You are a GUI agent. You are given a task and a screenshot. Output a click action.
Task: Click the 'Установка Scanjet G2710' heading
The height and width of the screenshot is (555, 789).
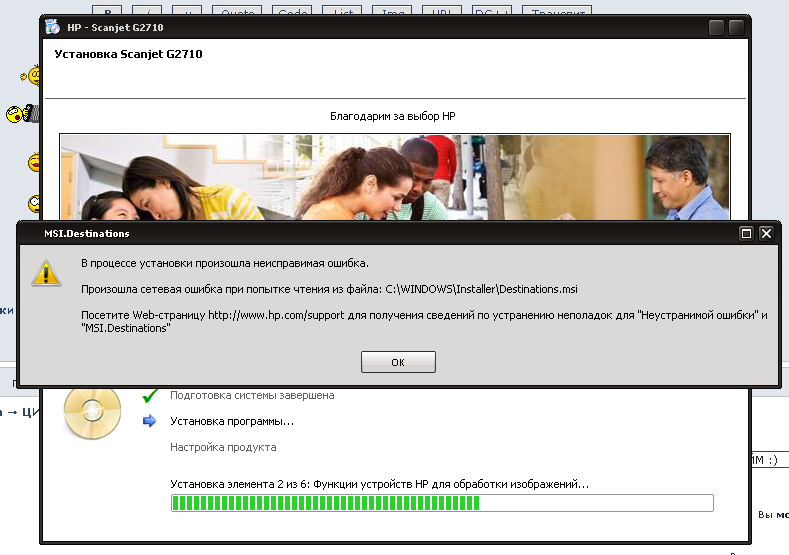pyautogui.click(x=128, y=54)
